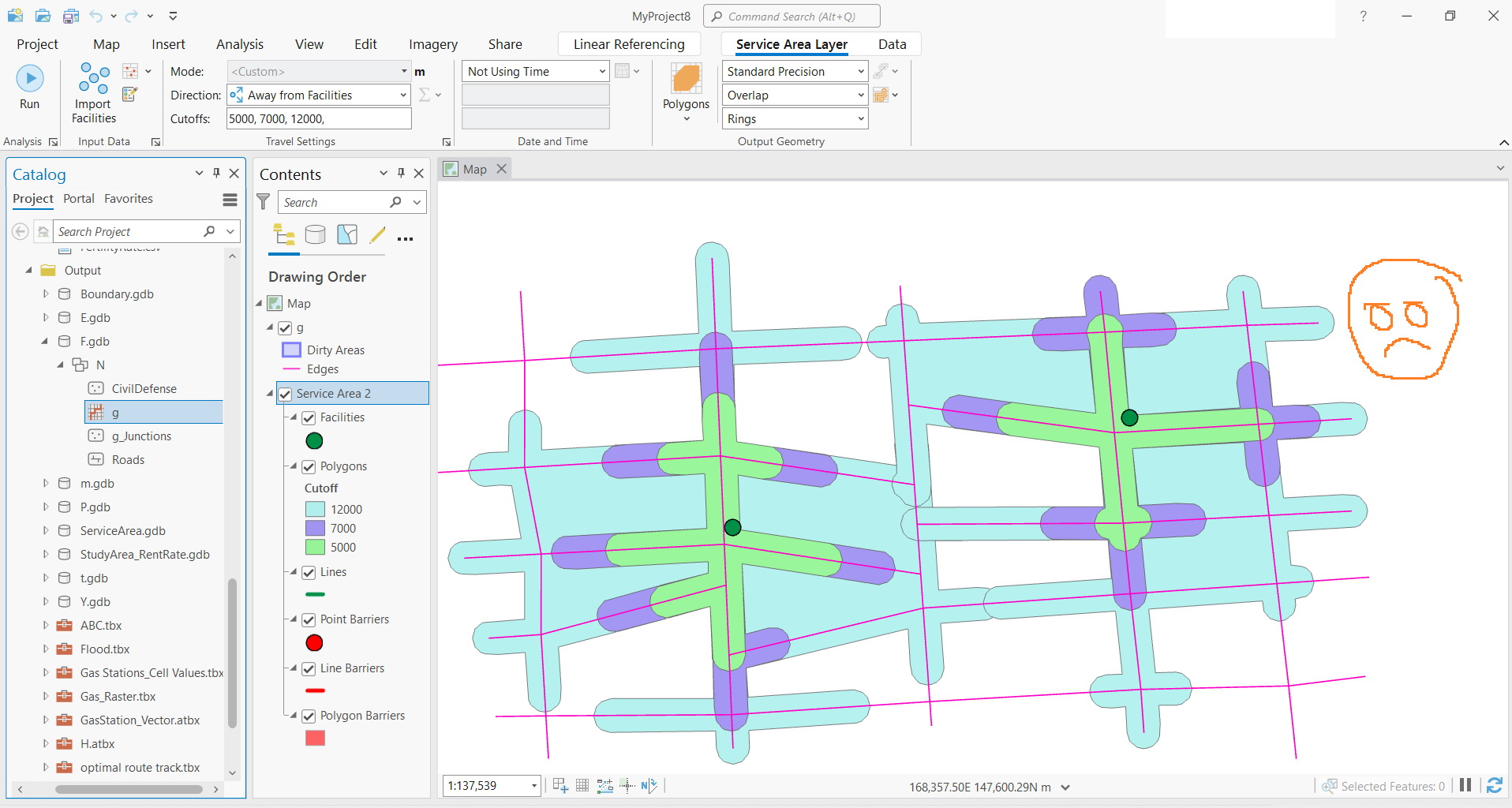Go to the Portal tab in Catalog
The height and width of the screenshot is (808, 1512).
(x=78, y=199)
